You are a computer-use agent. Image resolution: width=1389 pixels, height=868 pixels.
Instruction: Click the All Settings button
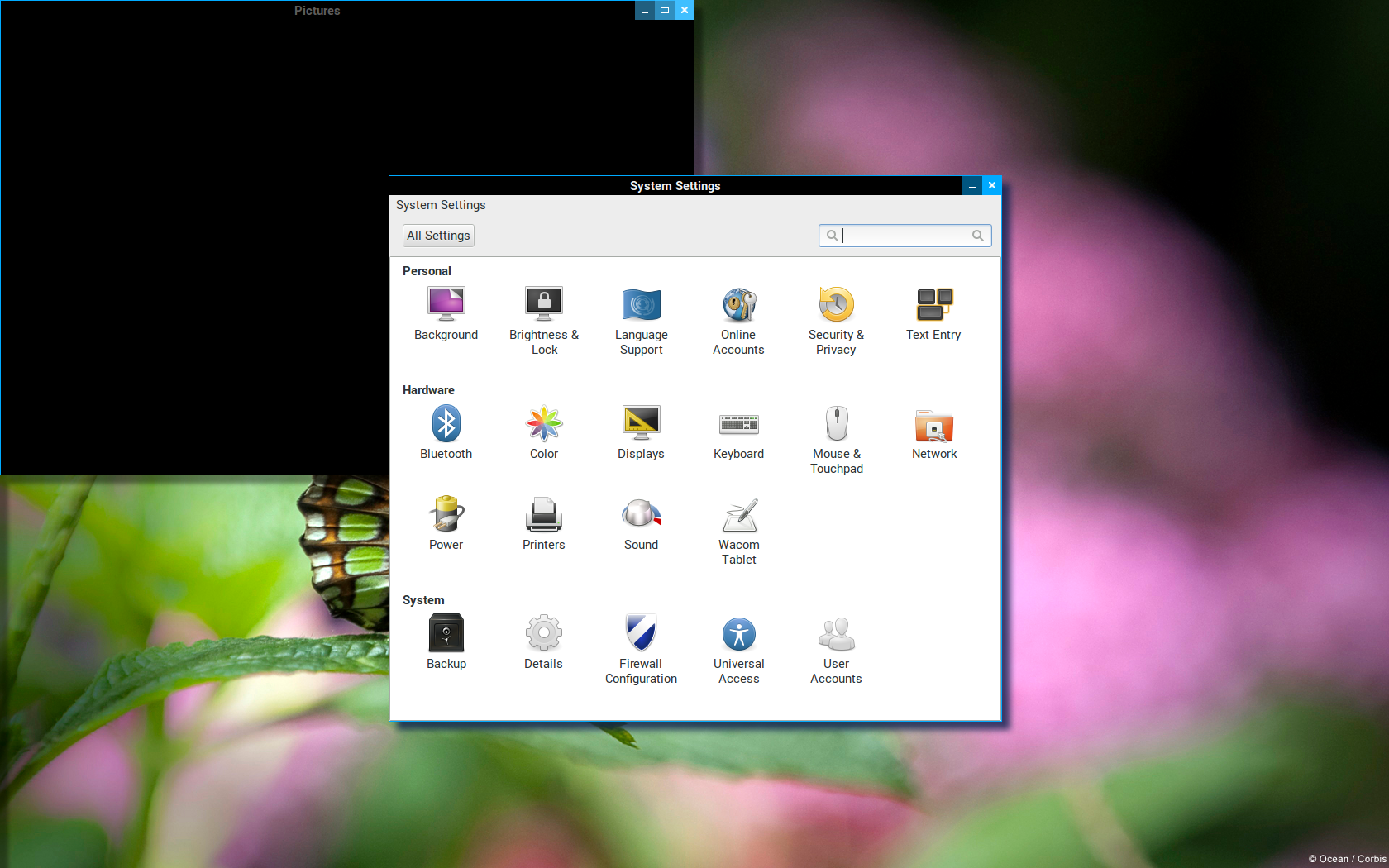coord(438,236)
